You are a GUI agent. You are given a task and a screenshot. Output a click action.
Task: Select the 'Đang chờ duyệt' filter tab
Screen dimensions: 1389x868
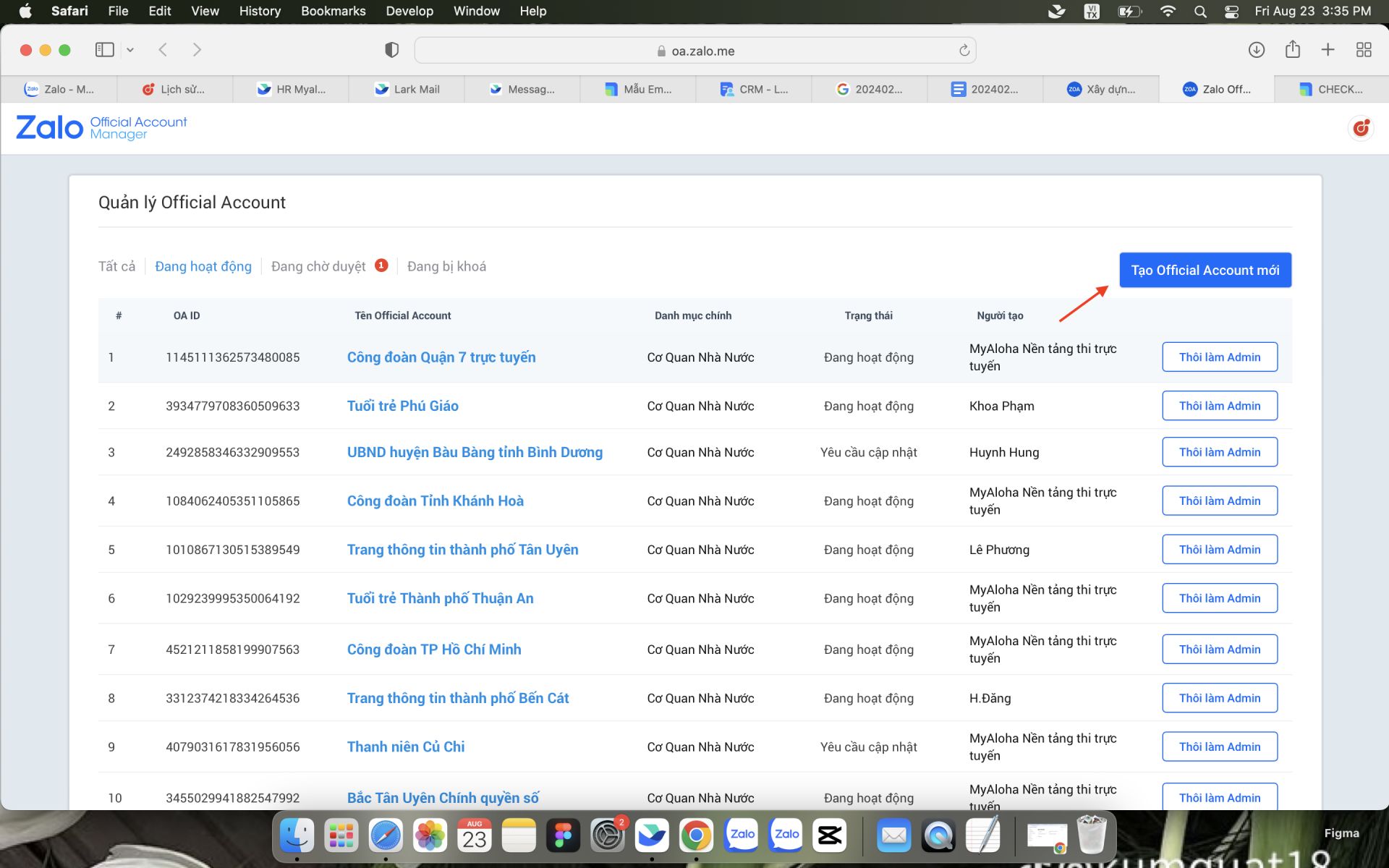tap(318, 266)
